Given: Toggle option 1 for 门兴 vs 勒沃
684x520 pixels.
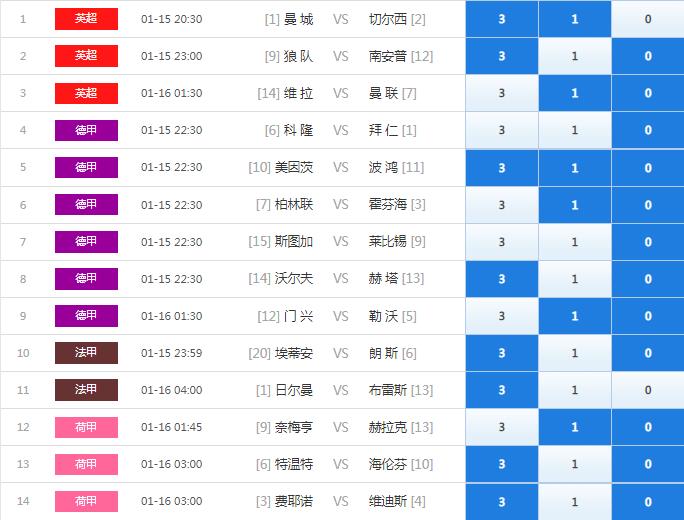Looking at the screenshot, I should 575,316.
